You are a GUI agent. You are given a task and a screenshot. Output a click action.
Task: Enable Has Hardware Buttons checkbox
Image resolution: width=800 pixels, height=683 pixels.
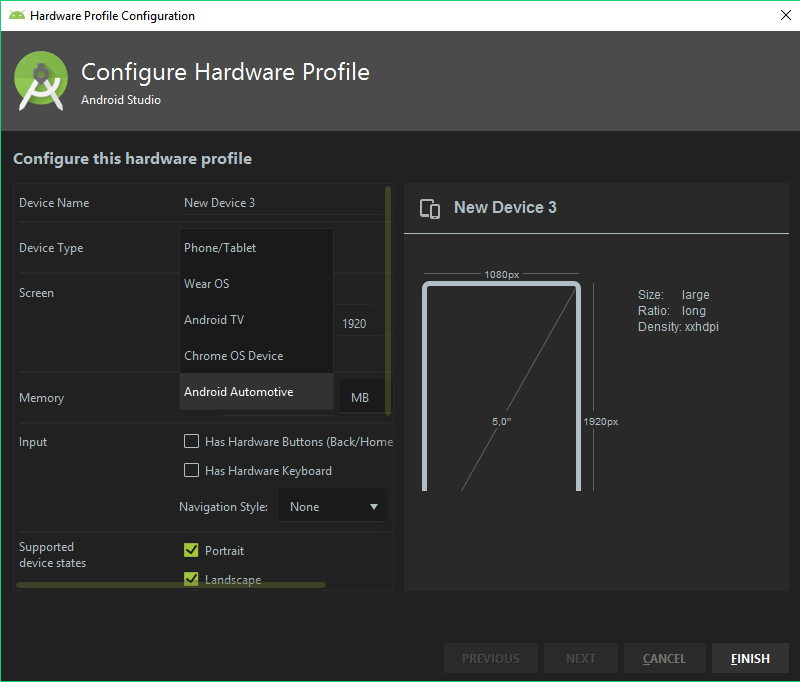(191, 441)
